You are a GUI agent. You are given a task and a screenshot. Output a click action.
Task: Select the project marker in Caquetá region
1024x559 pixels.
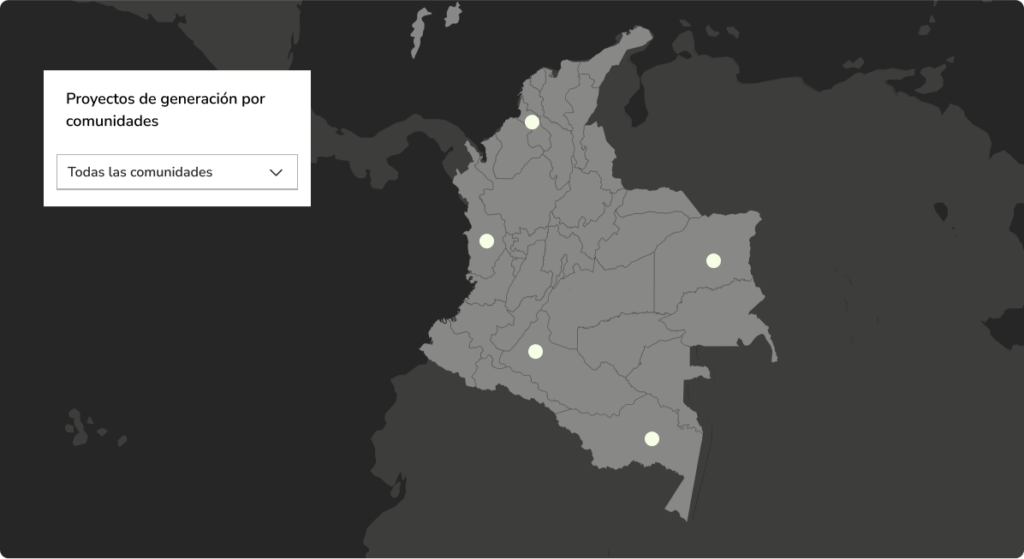pos(535,351)
